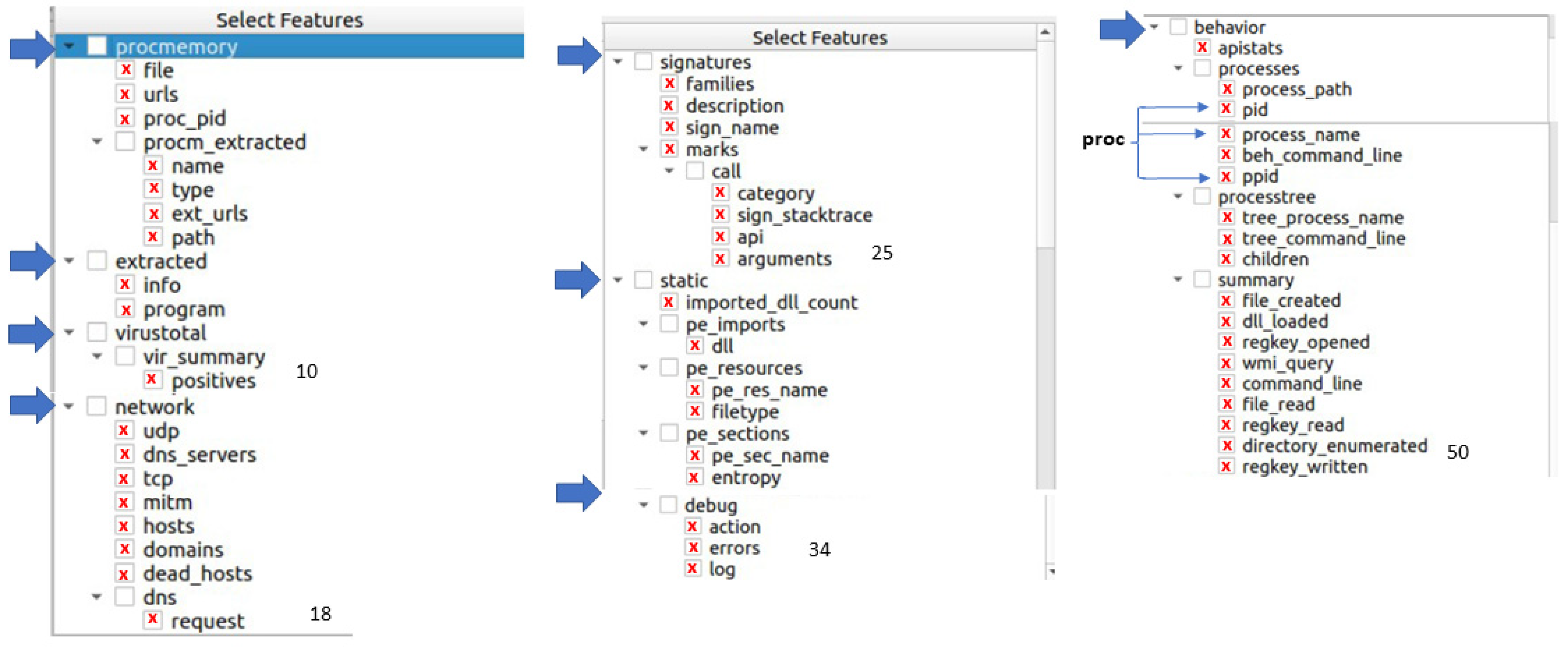
Task: Toggle the dns_servers checkbox
Action: (124, 454)
